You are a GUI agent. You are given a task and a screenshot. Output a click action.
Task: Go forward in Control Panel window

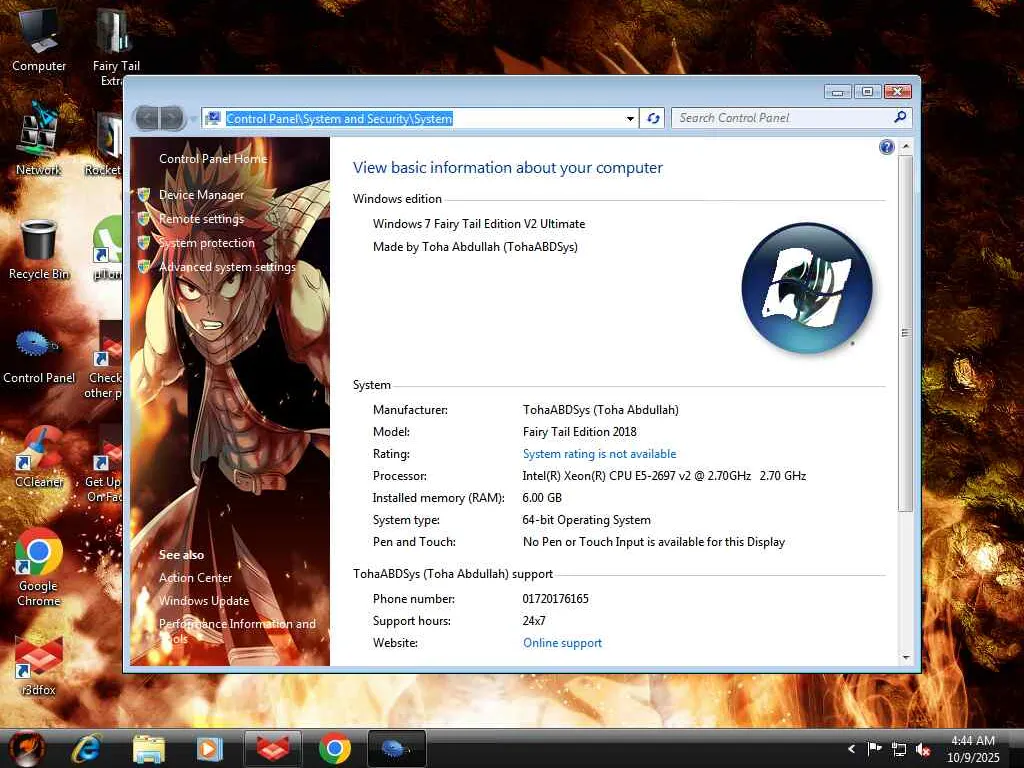click(172, 118)
